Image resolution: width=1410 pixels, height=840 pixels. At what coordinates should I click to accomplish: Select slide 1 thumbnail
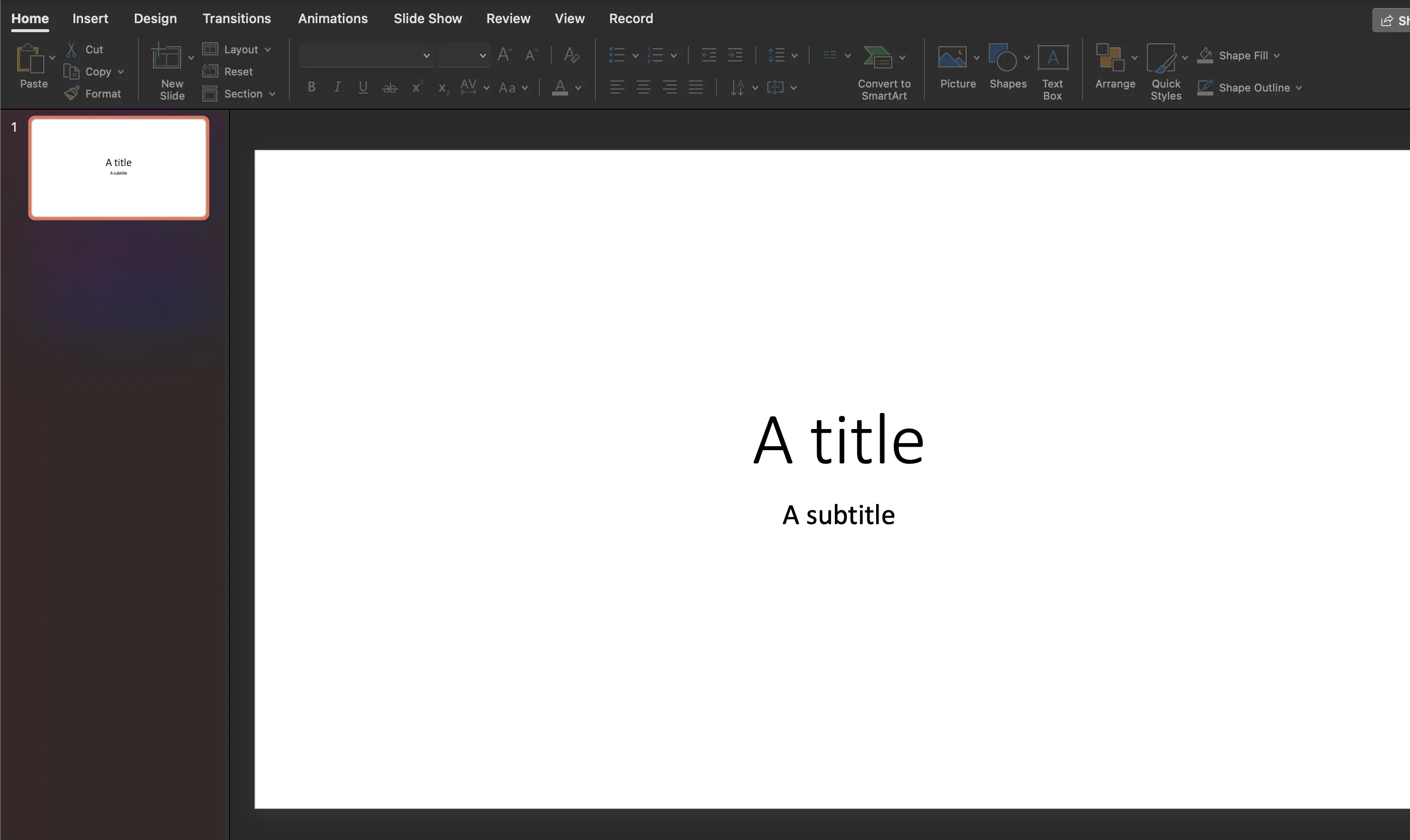118,167
